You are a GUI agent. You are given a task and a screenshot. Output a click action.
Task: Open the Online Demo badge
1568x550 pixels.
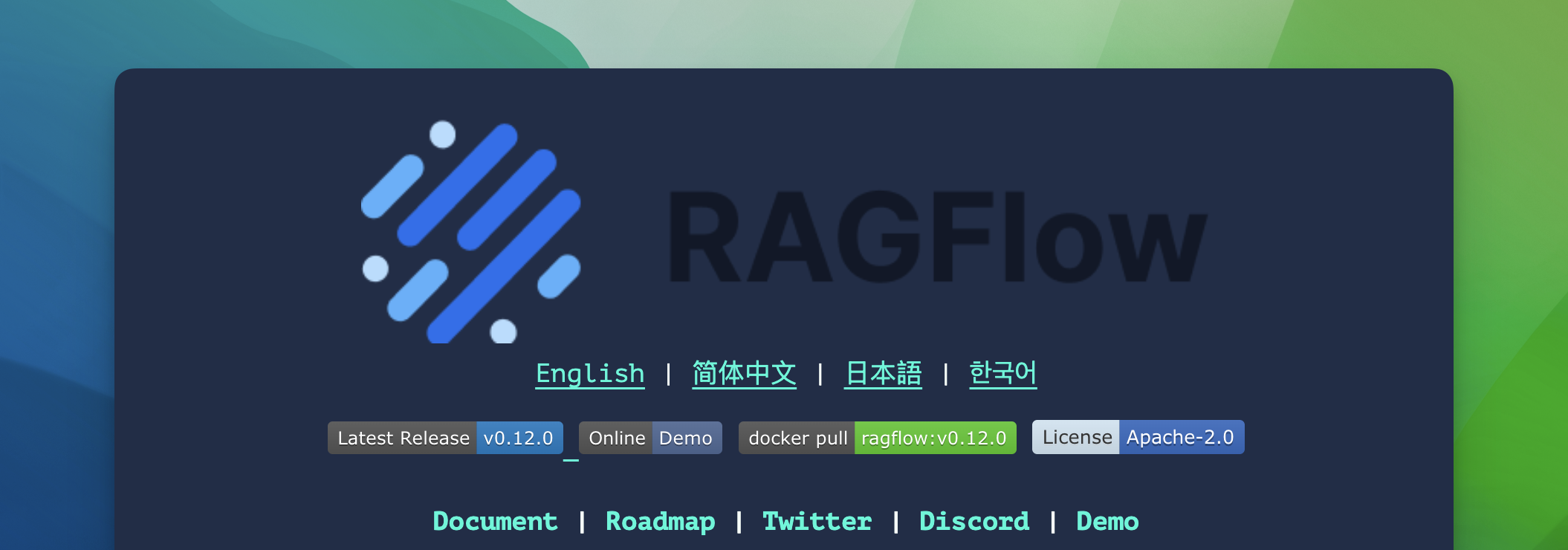(650, 438)
